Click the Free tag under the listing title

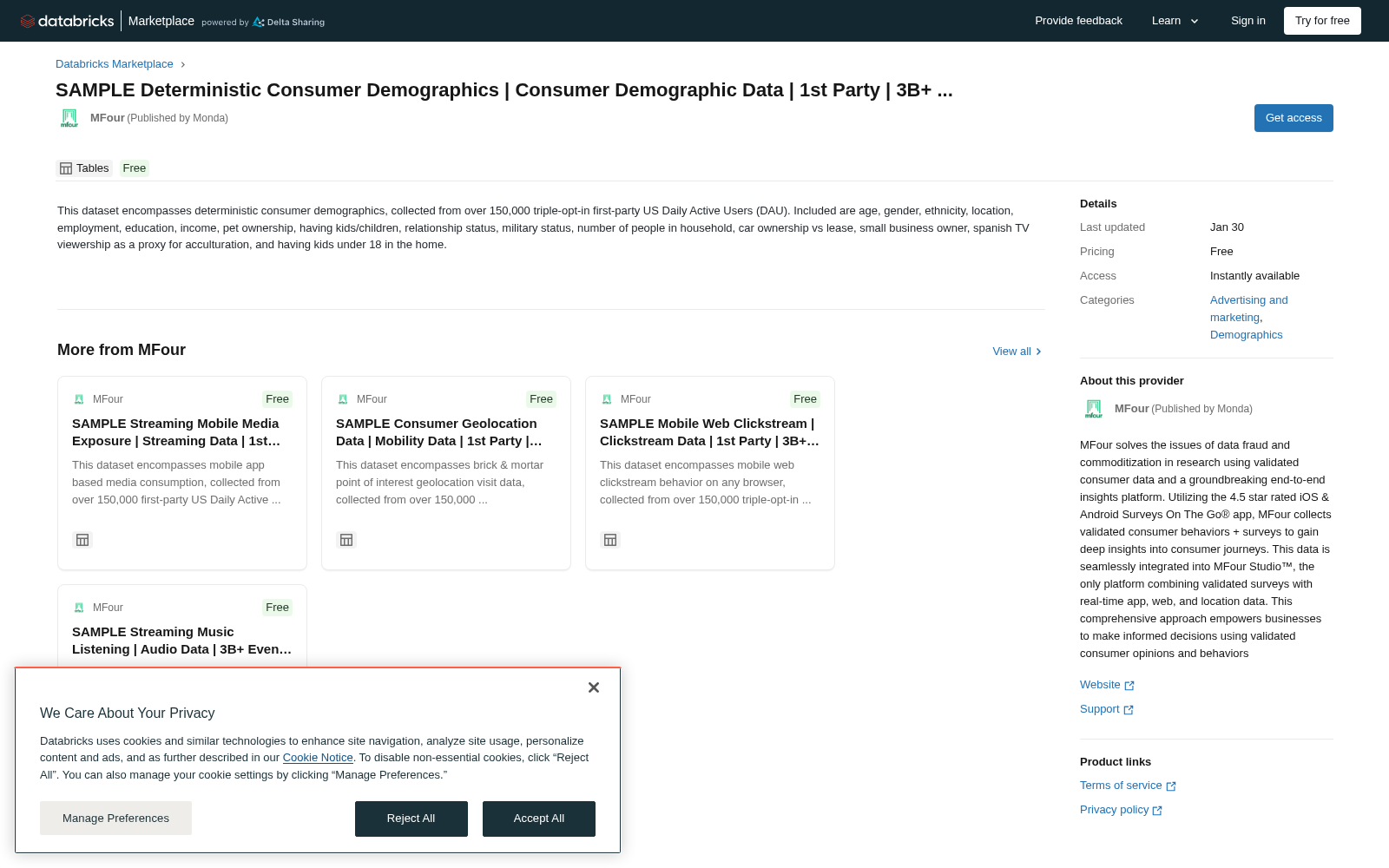135,168
